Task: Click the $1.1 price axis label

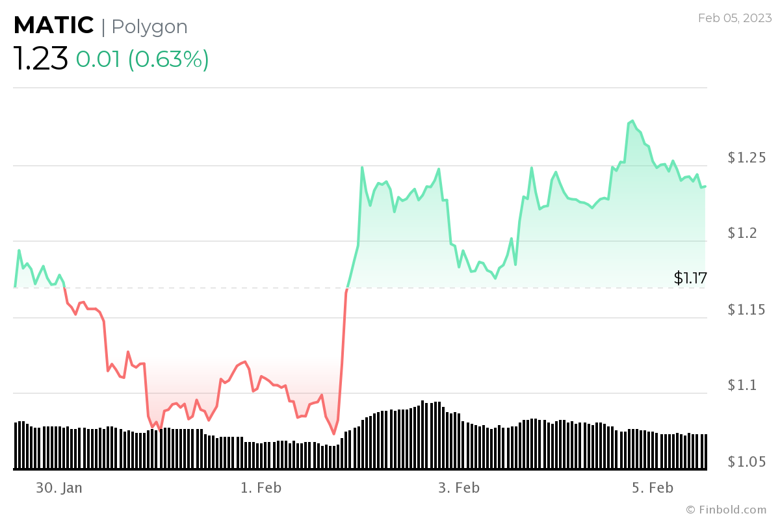Action: pos(742,386)
